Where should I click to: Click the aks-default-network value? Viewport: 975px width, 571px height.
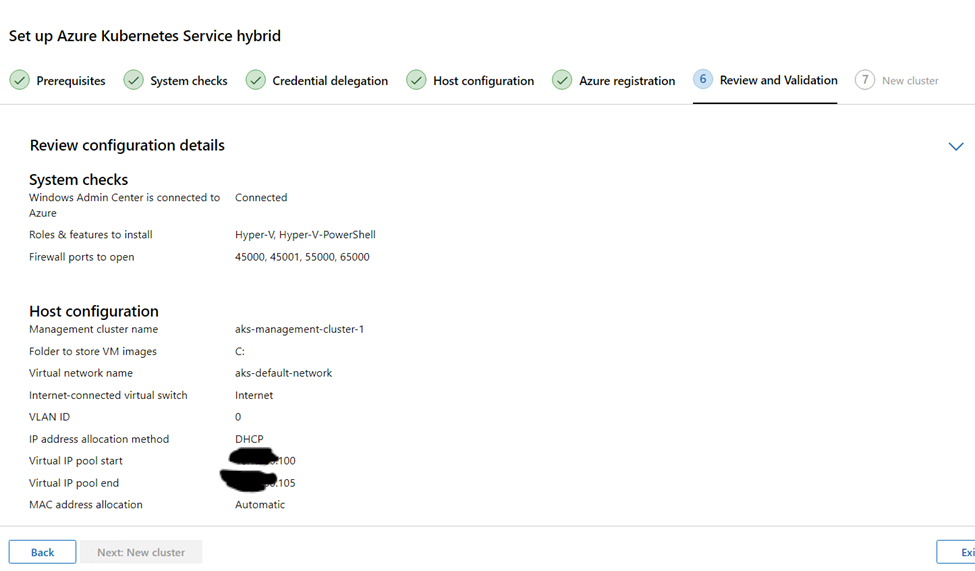284,373
